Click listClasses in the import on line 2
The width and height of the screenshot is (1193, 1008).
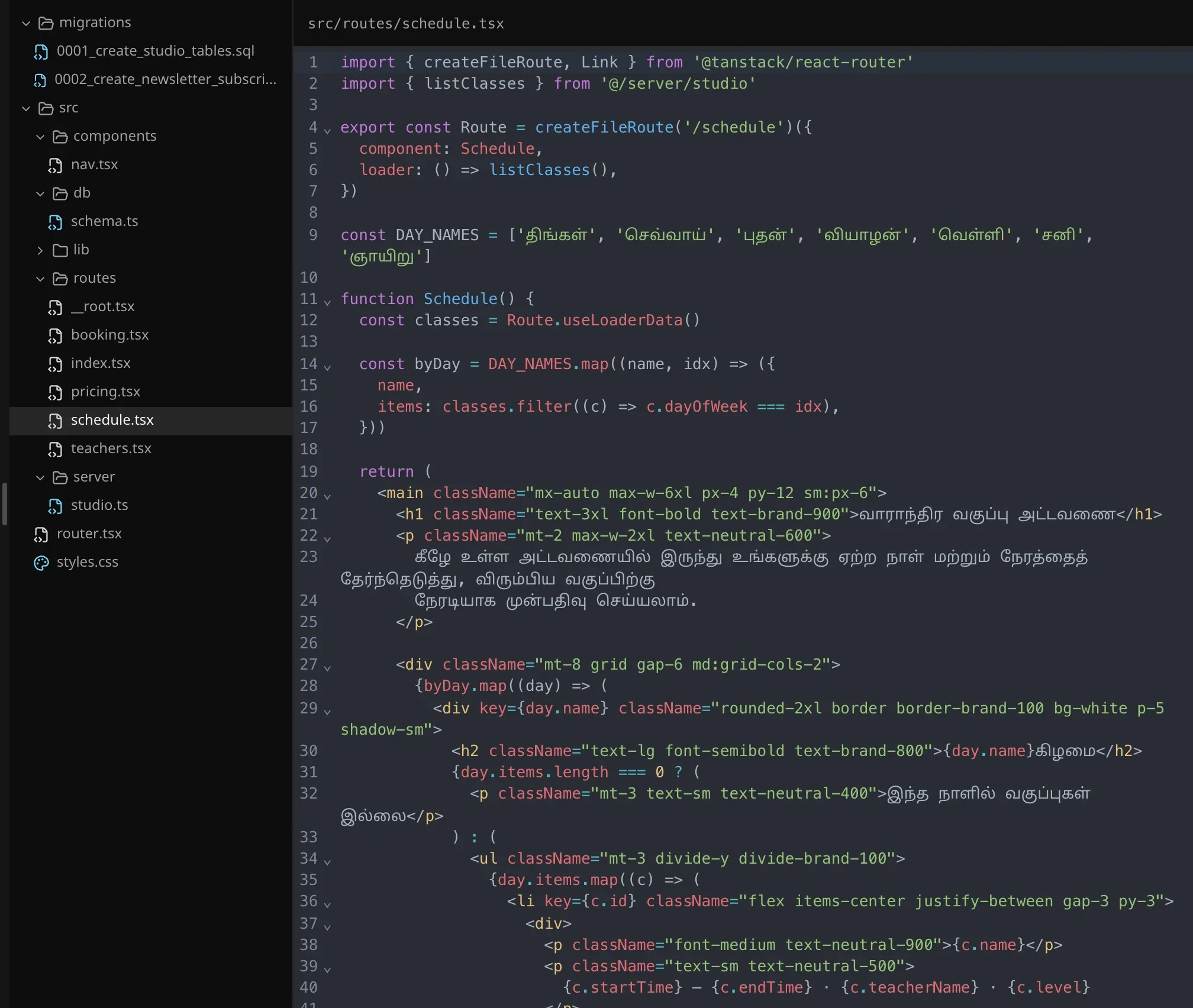[475, 83]
